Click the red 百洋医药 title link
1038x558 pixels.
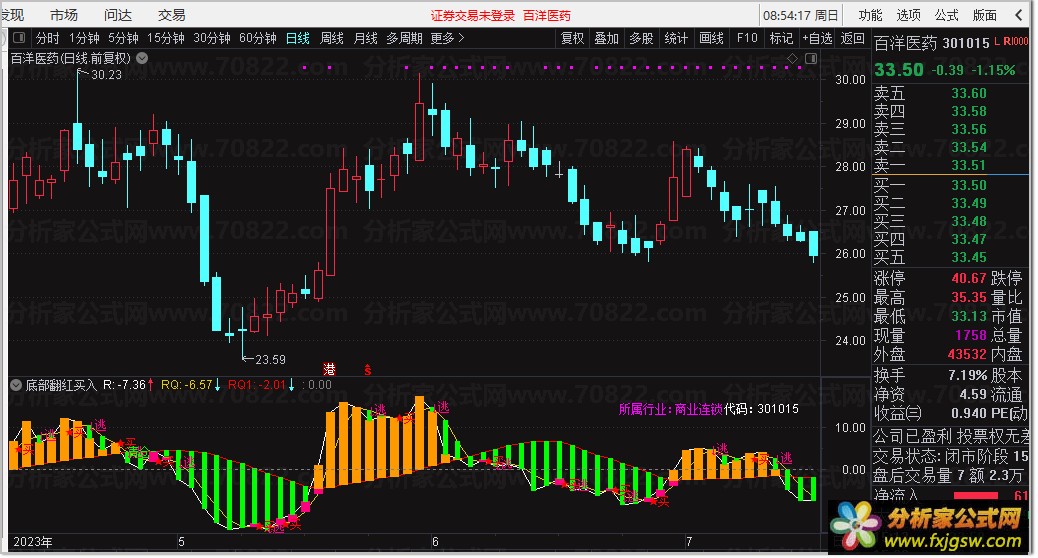coord(547,15)
